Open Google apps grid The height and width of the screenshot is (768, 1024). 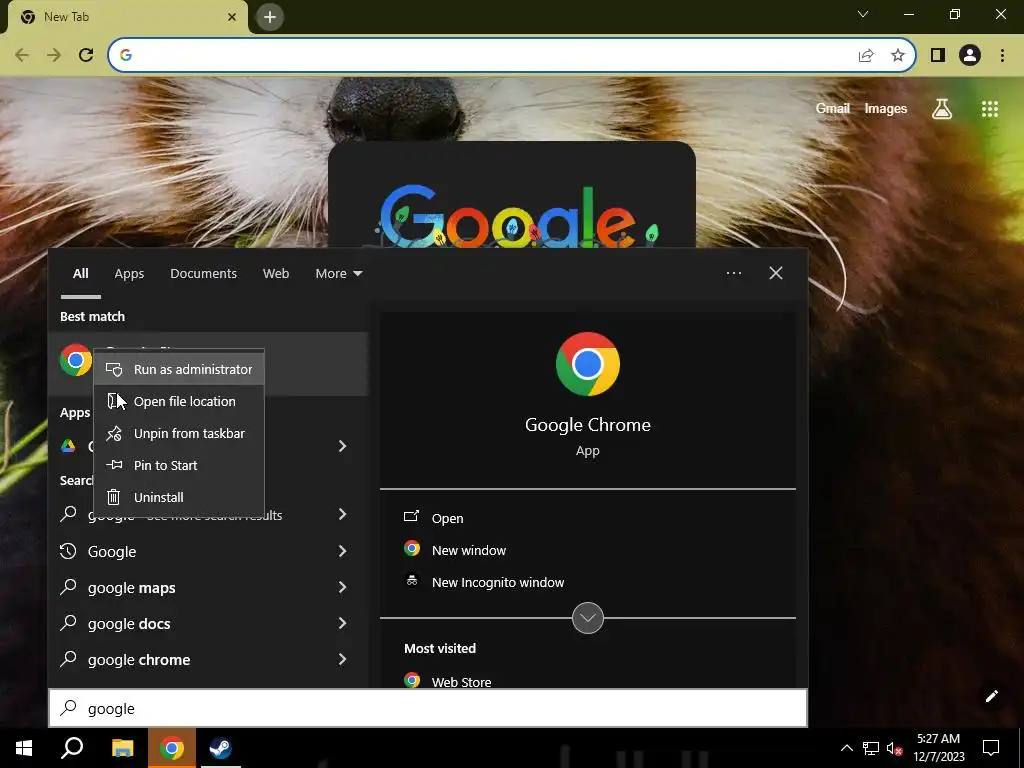tap(990, 109)
